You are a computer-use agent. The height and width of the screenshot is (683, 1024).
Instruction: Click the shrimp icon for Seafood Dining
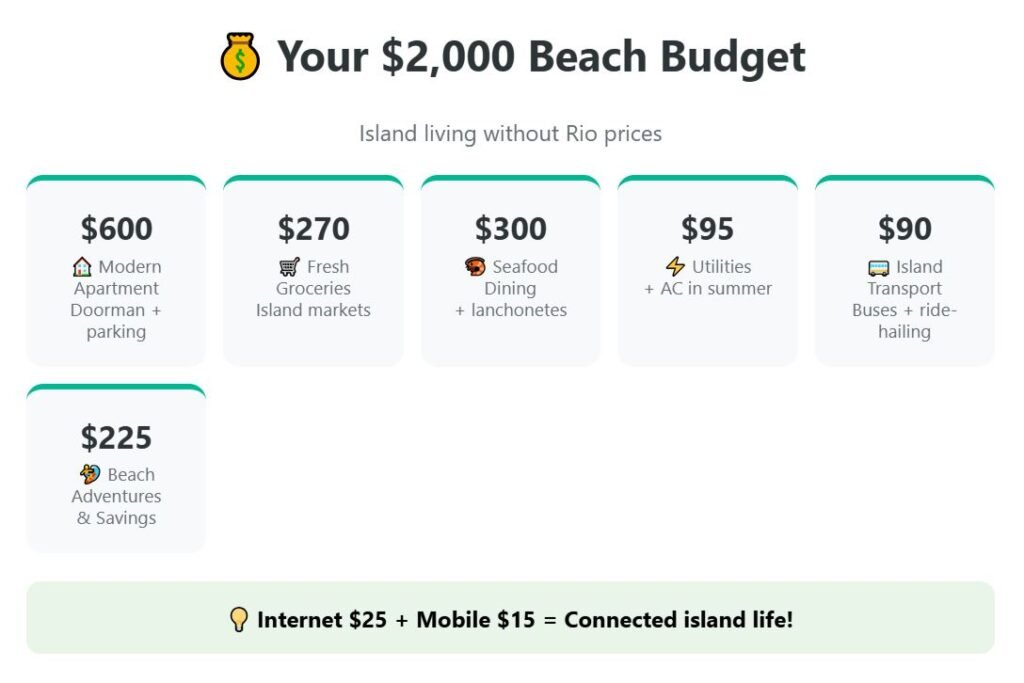pyautogui.click(x=475, y=267)
